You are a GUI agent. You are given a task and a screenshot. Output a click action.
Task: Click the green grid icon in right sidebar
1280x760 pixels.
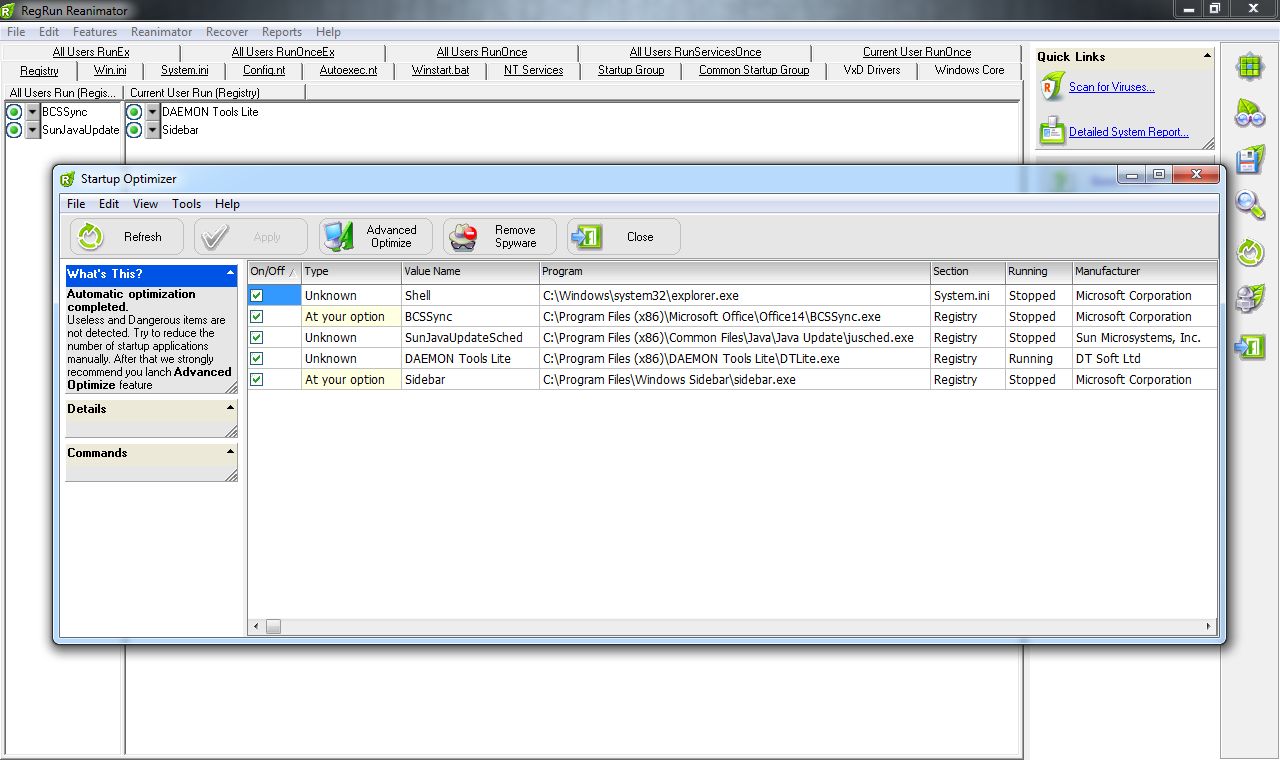(x=1250, y=68)
